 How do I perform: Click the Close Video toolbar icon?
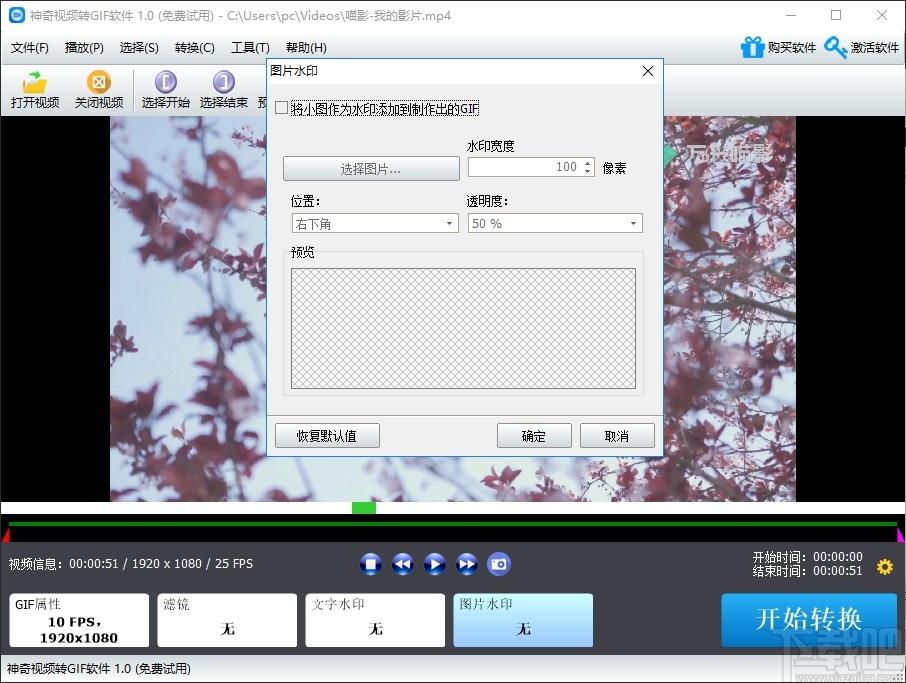99,82
